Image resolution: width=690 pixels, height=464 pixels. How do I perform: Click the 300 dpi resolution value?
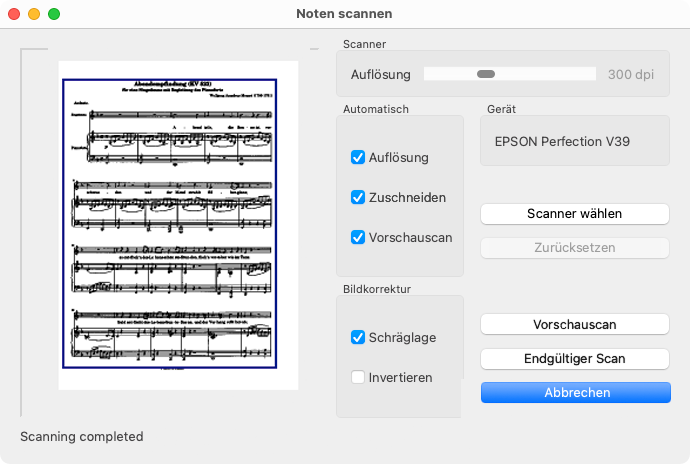pos(632,75)
